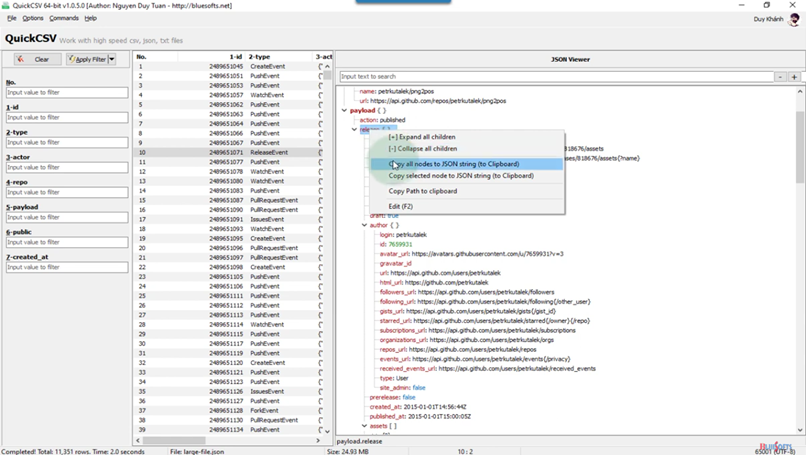Open the File menu
This screenshot has width=806, height=455.
click(x=11, y=18)
